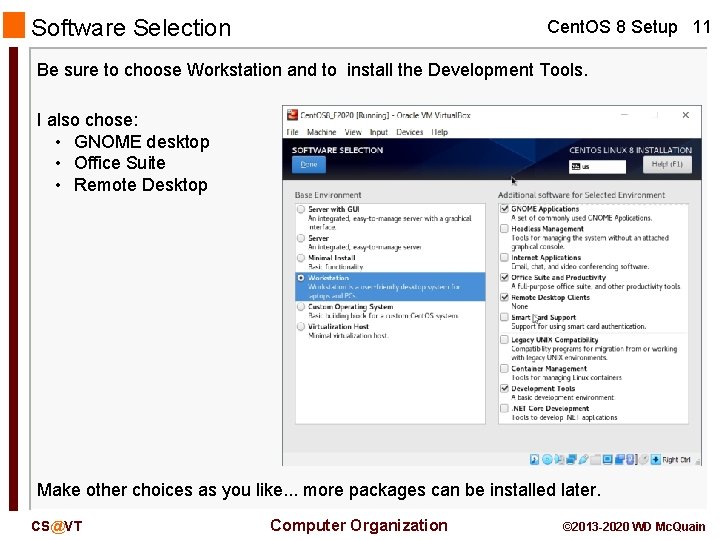Click the 'Right Ctrl' host key label

coord(676,460)
